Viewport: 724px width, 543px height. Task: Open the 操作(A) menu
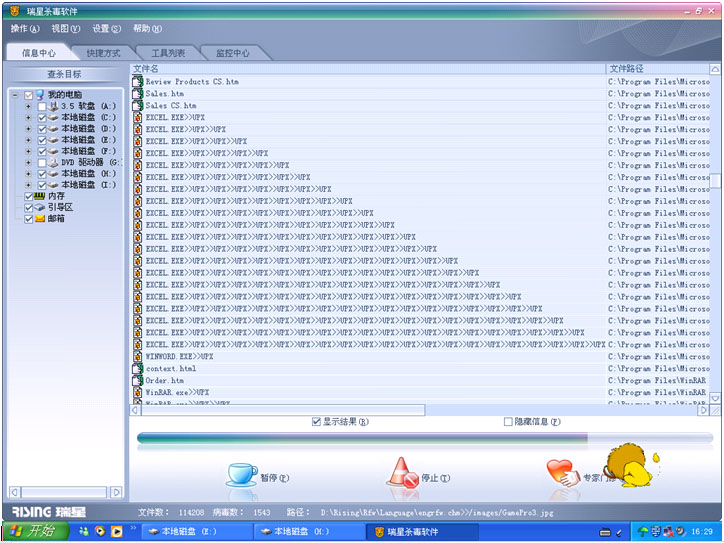tap(25, 29)
